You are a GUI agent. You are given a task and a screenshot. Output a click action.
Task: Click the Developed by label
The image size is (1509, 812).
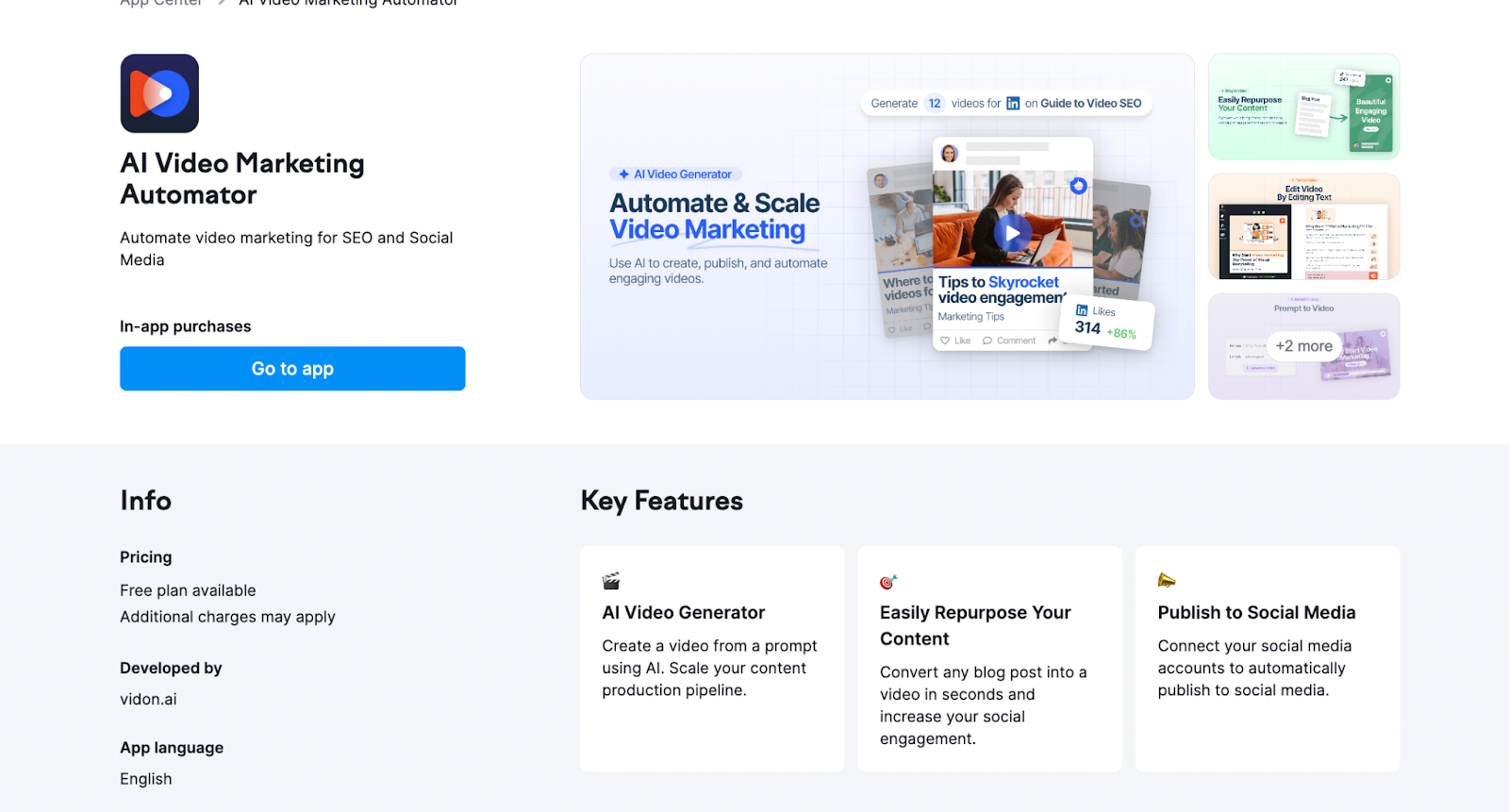[x=171, y=669]
